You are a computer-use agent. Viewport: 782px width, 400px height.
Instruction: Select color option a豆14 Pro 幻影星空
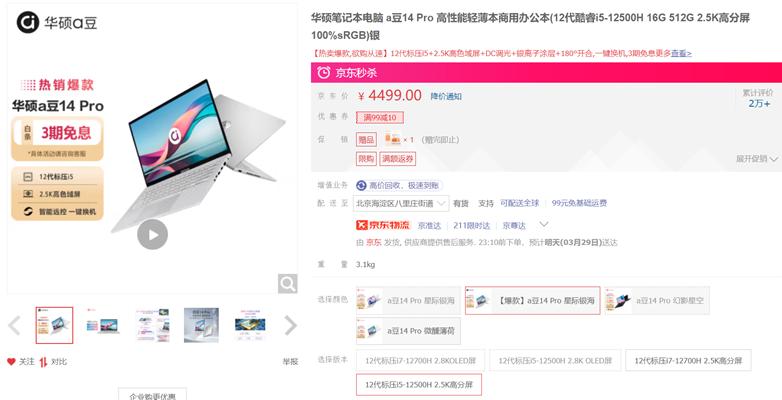656,301
